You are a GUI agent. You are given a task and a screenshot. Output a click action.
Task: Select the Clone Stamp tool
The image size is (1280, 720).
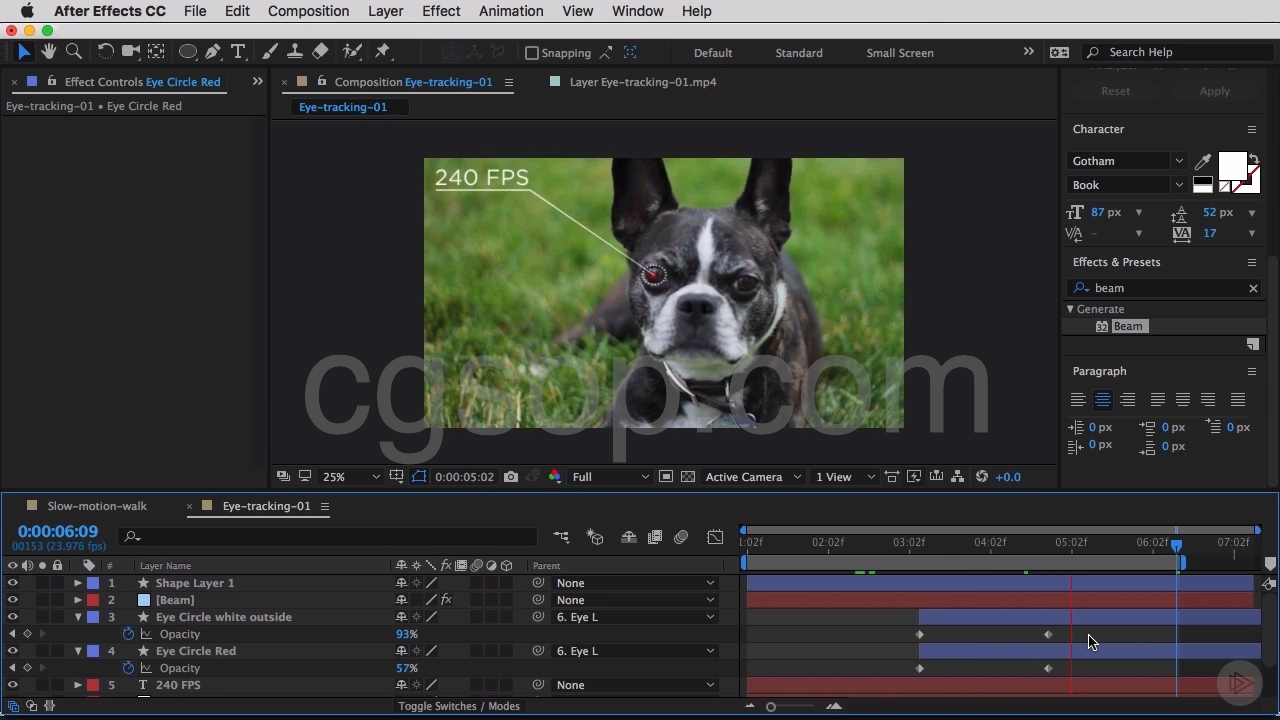295,52
